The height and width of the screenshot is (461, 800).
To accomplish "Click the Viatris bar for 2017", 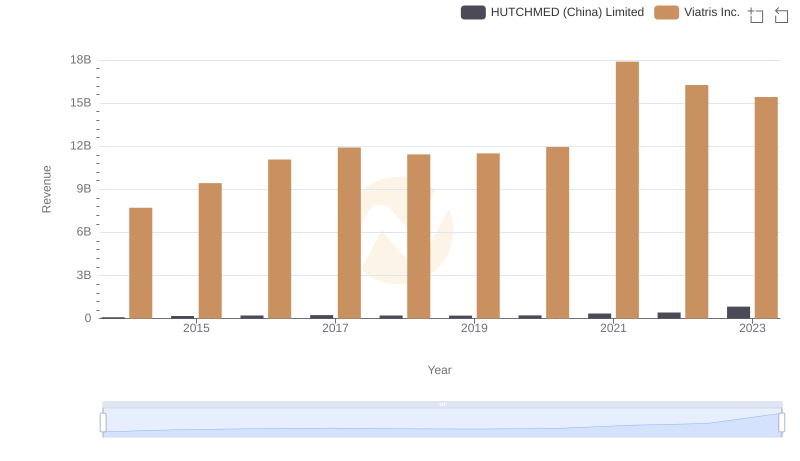I will [349, 233].
